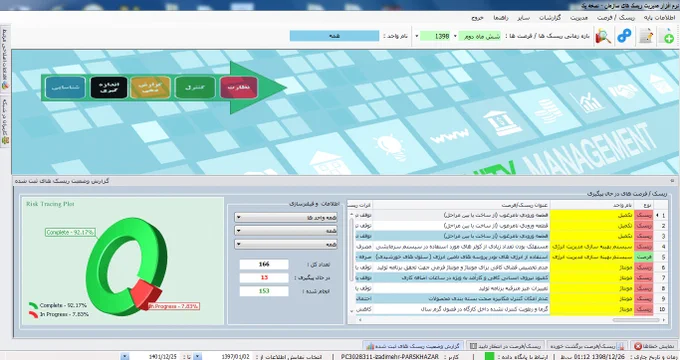Click the red نظارت stage button on arrow
Image resolution: width=680 pixels, height=360 pixels.
(x=239, y=87)
